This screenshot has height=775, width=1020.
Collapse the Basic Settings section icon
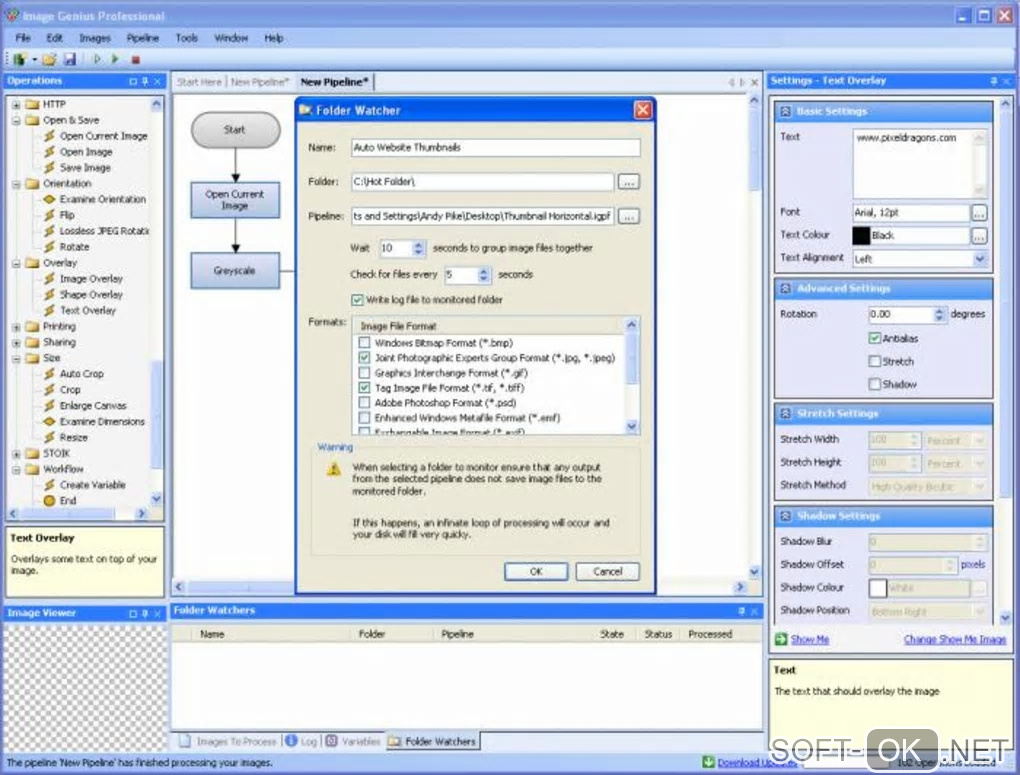(x=785, y=111)
